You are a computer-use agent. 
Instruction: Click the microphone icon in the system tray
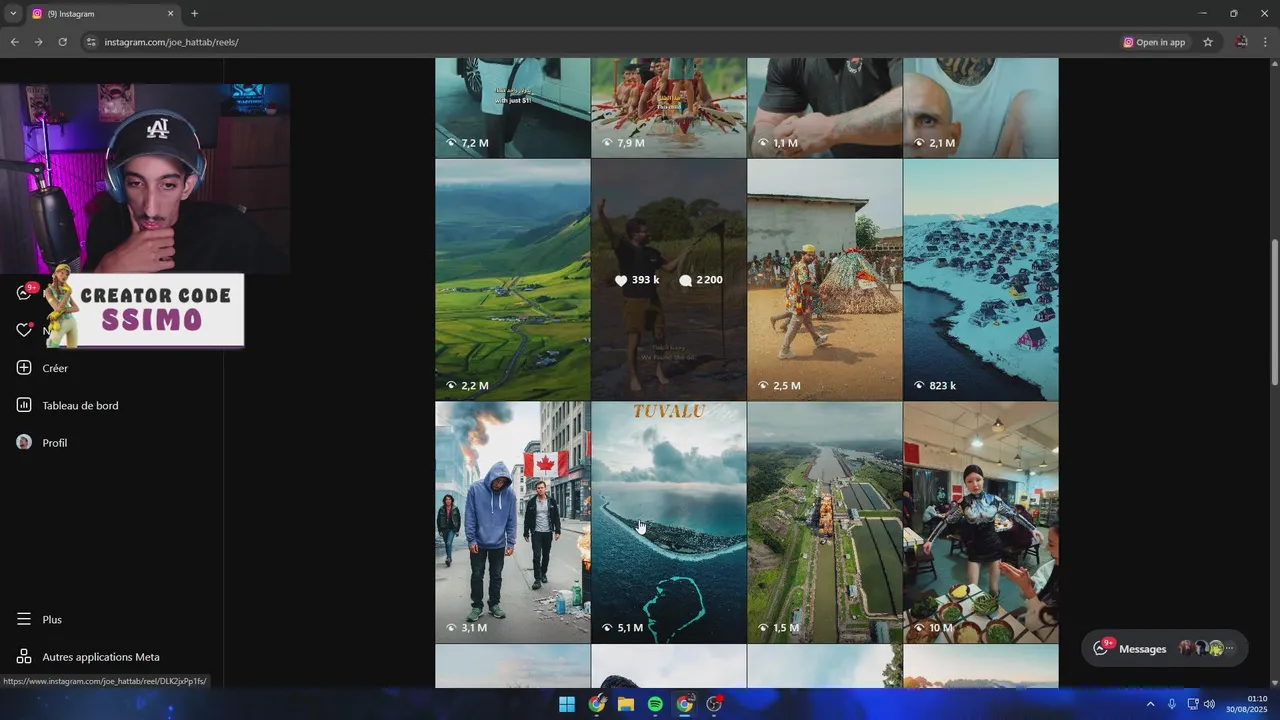click(1172, 704)
